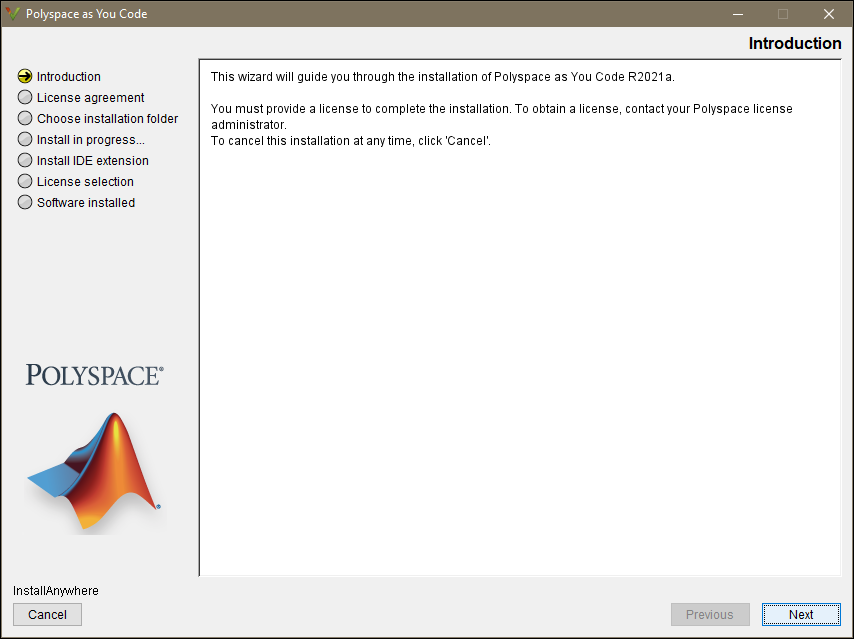This screenshot has width=854, height=639.
Task: Select the License selection step indicator
Action: [23, 181]
